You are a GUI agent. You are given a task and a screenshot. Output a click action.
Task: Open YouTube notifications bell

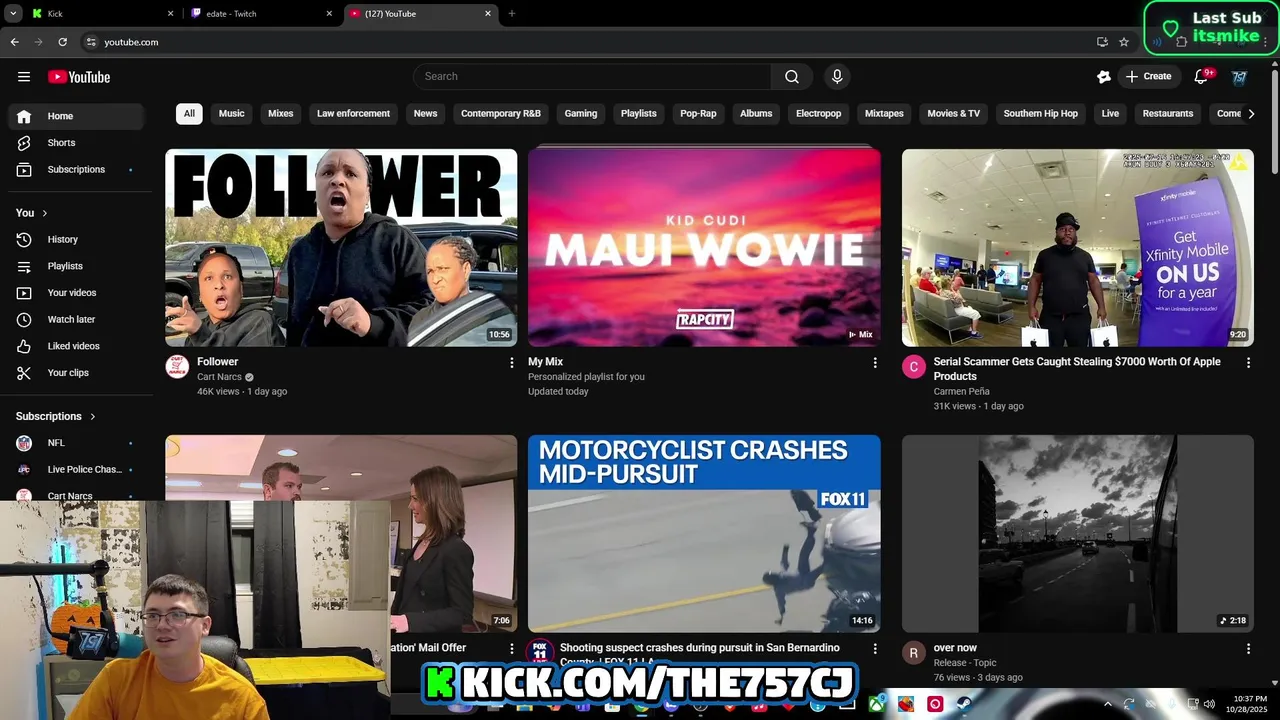click(x=1202, y=77)
